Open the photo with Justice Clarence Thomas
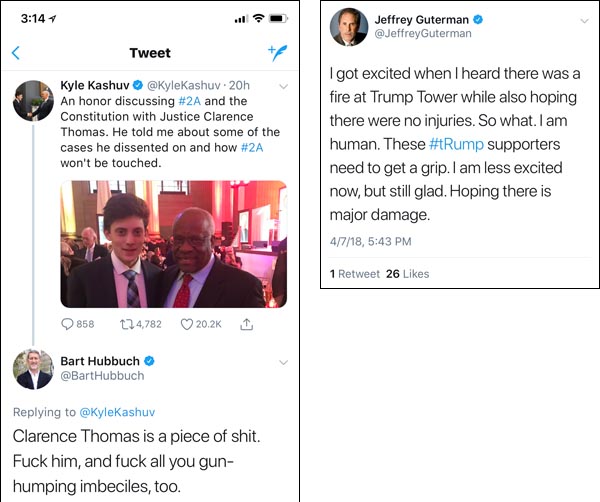This screenshot has width=600, height=502. (x=173, y=243)
